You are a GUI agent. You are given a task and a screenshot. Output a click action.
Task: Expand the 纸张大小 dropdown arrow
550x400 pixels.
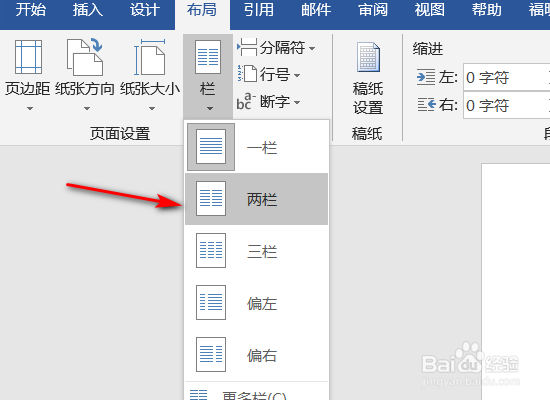point(152,108)
